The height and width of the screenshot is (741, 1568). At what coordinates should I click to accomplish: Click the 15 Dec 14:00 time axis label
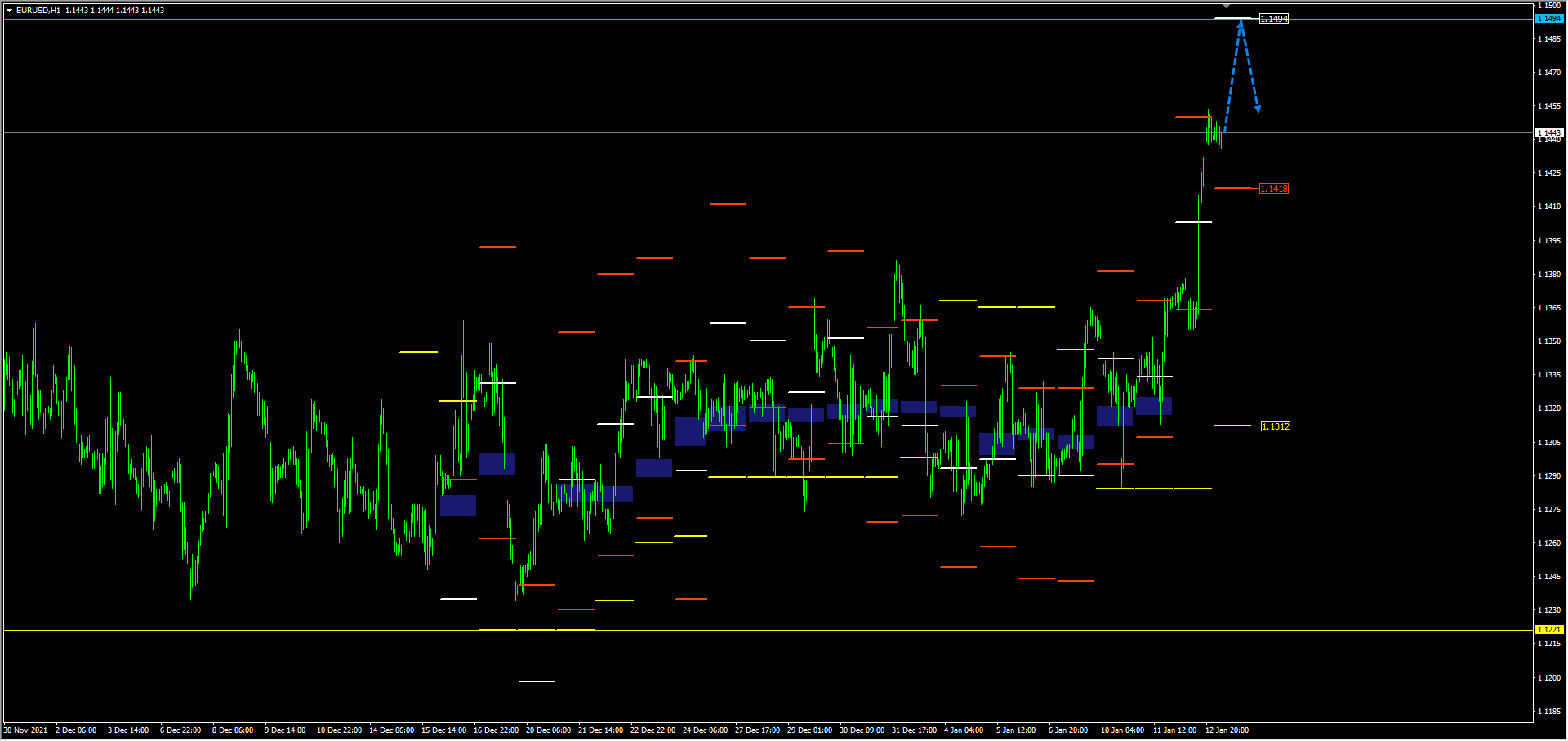(x=443, y=730)
